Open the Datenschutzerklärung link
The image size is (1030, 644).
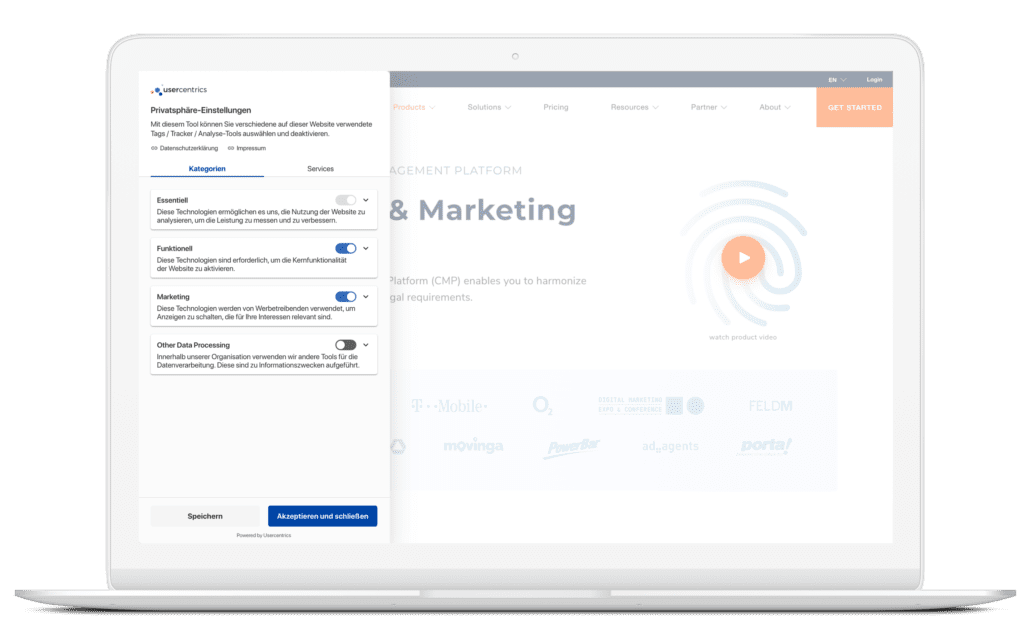185,149
